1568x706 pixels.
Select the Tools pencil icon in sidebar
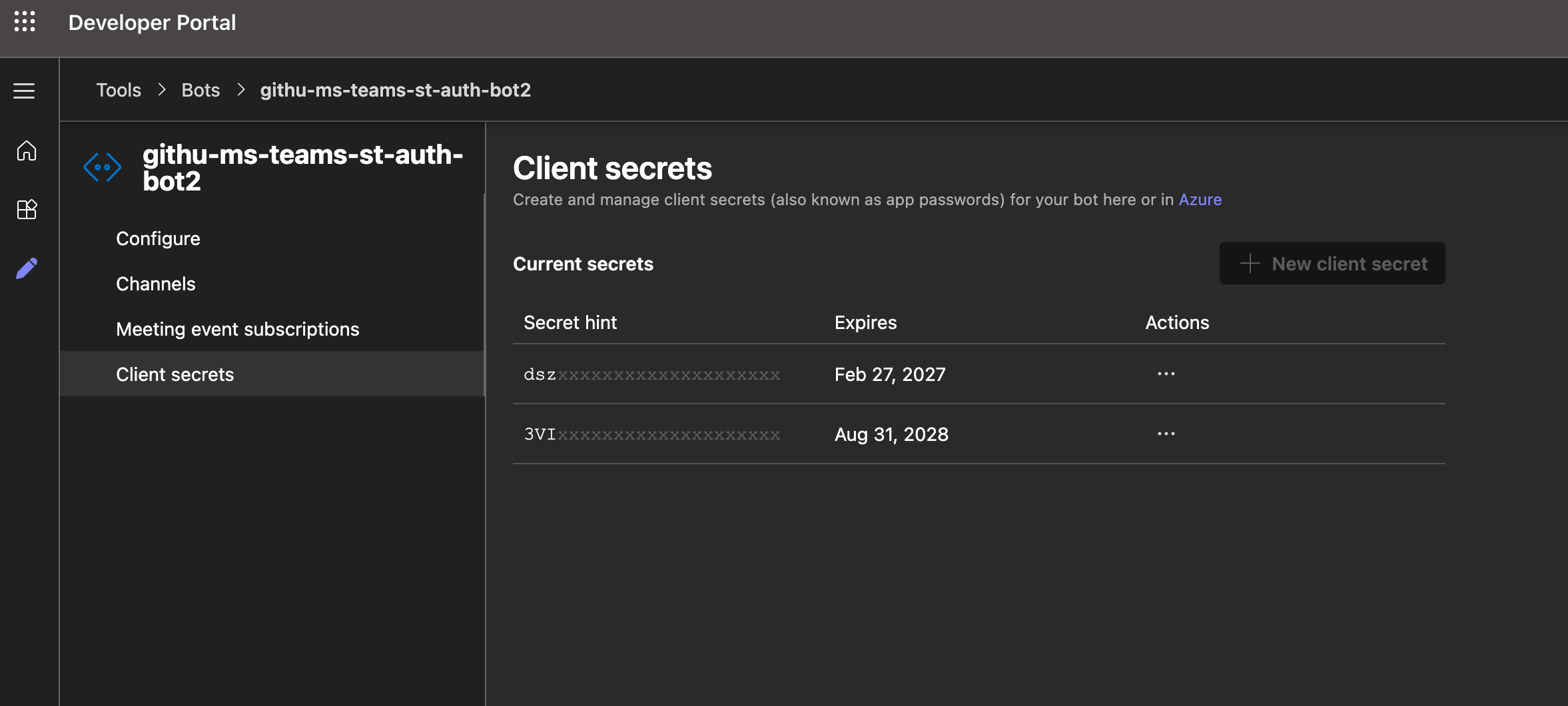tap(27, 268)
